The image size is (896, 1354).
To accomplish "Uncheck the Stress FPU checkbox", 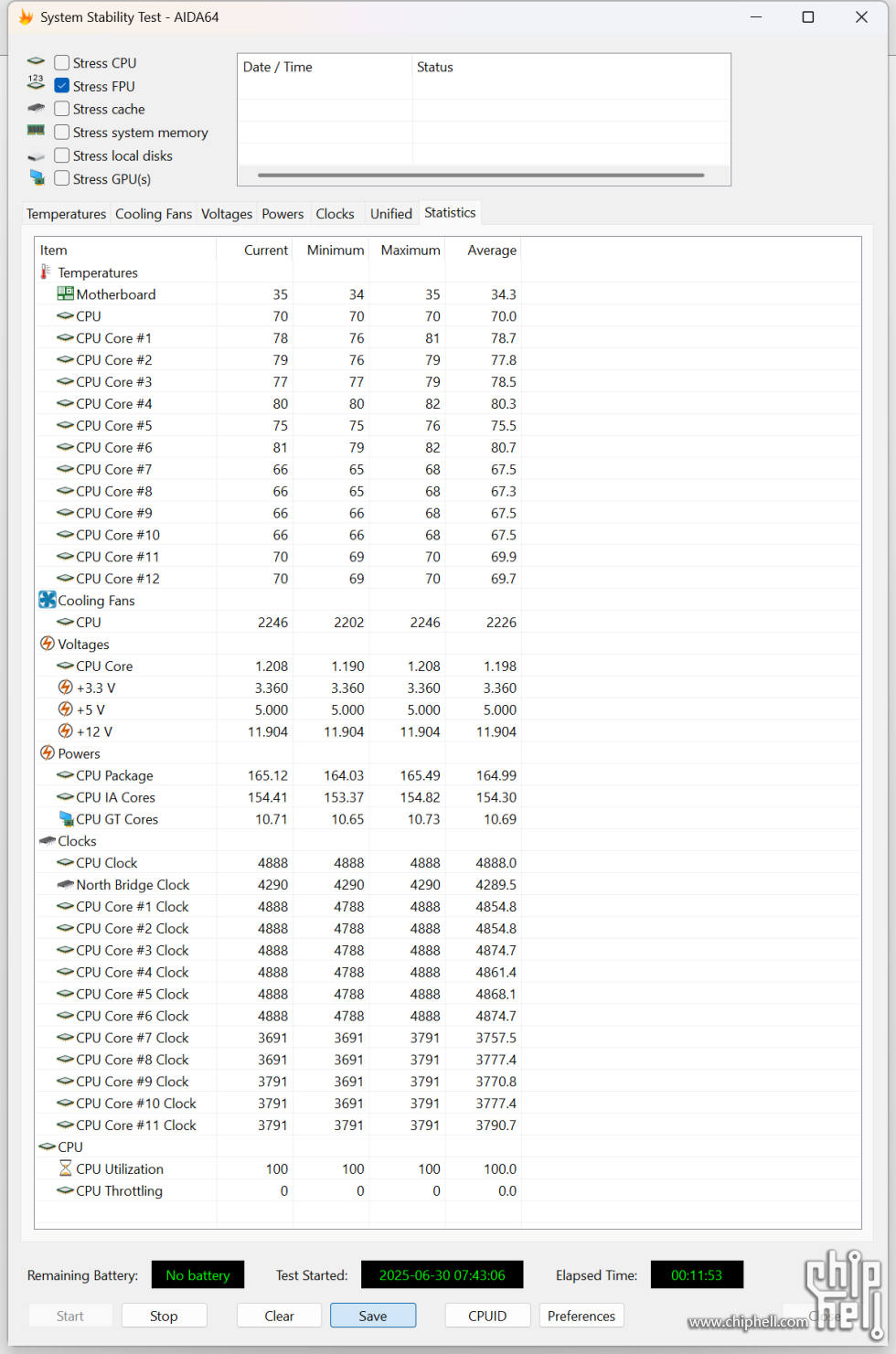I will (62, 86).
